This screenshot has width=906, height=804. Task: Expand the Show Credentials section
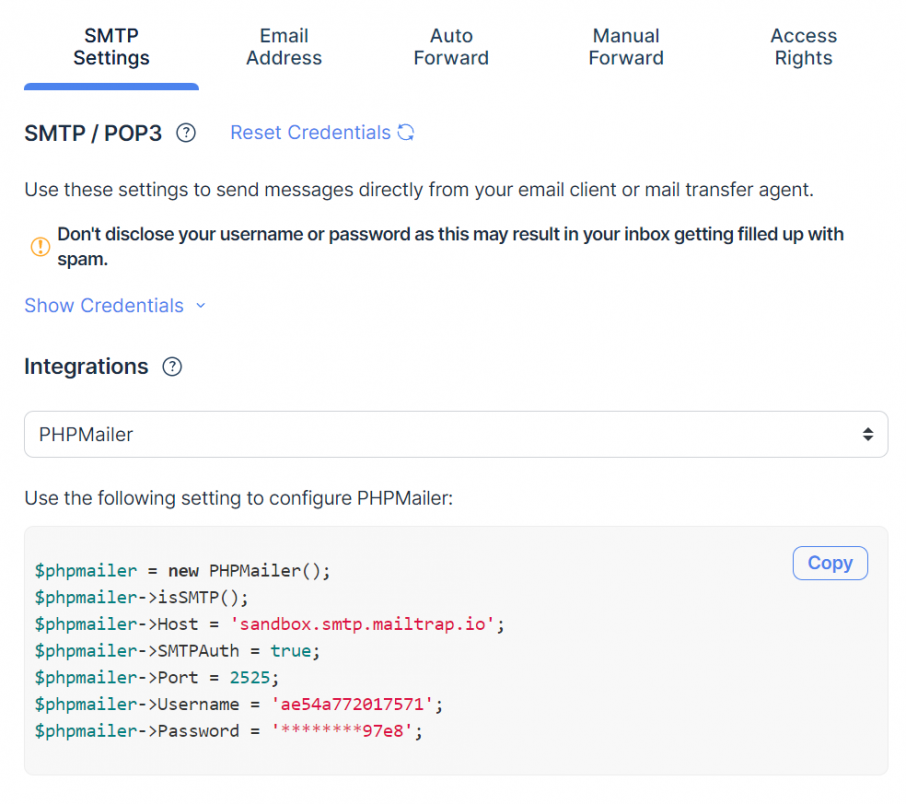[104, 306]
